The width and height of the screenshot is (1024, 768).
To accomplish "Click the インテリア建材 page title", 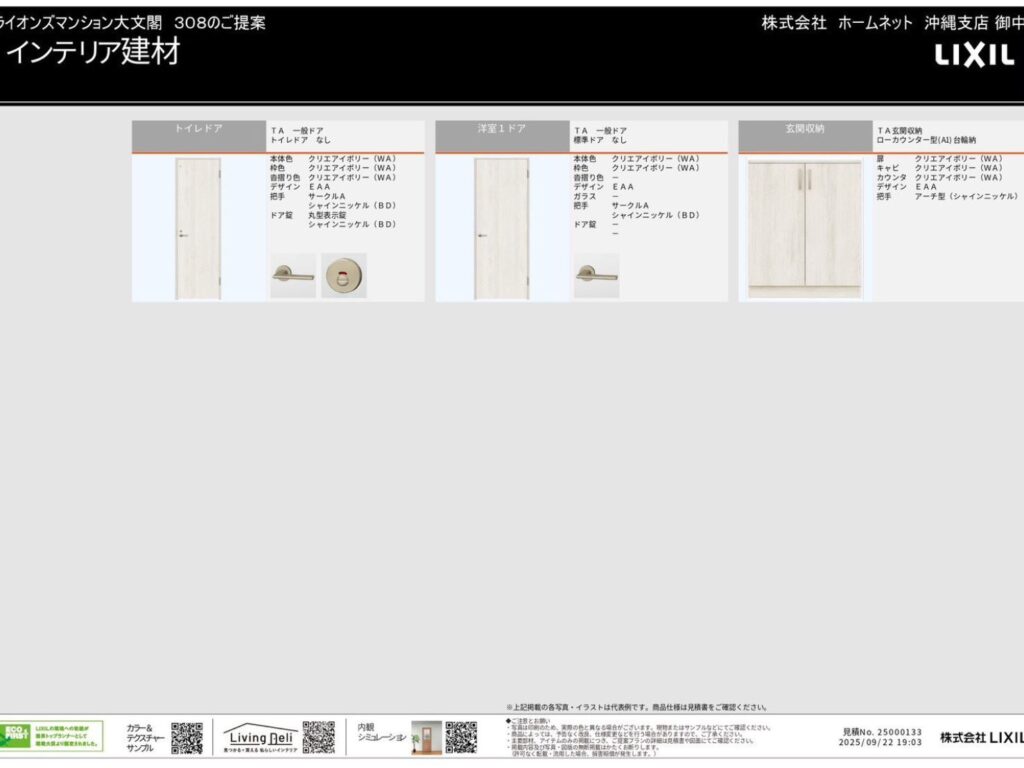I will point(93,52).
